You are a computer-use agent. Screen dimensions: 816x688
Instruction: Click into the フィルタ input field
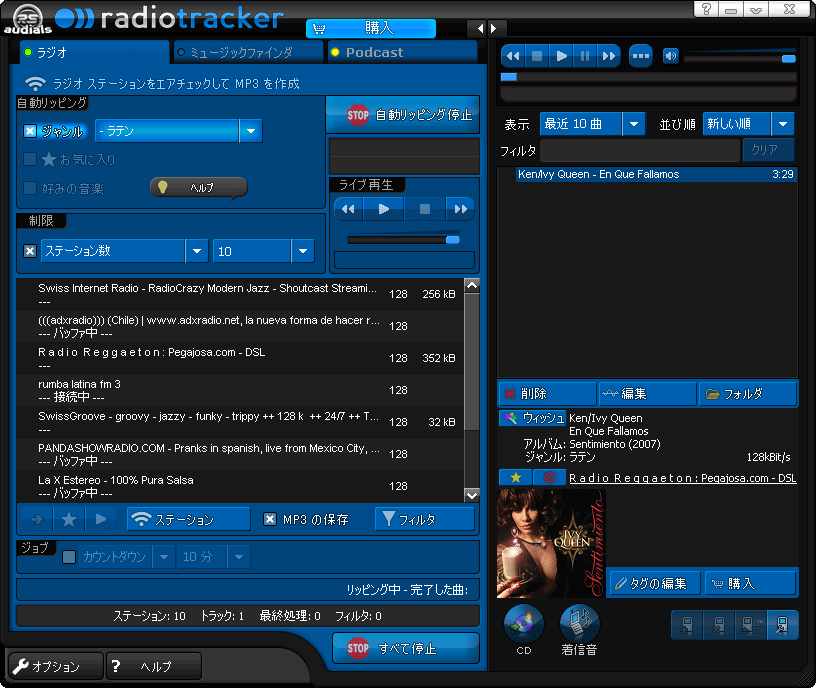tap(640, 150)
